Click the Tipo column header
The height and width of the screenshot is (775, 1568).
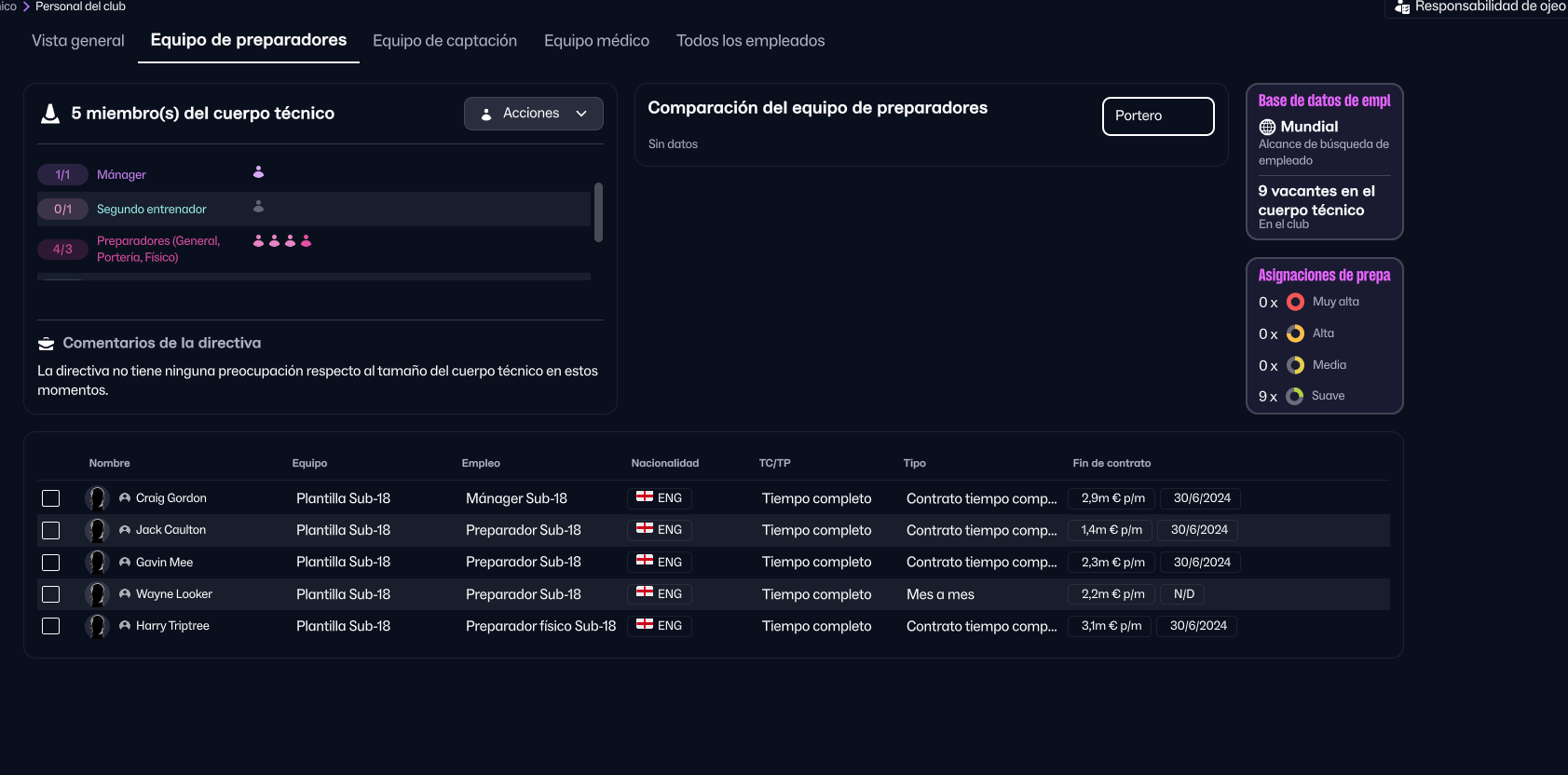pos(914,463)
